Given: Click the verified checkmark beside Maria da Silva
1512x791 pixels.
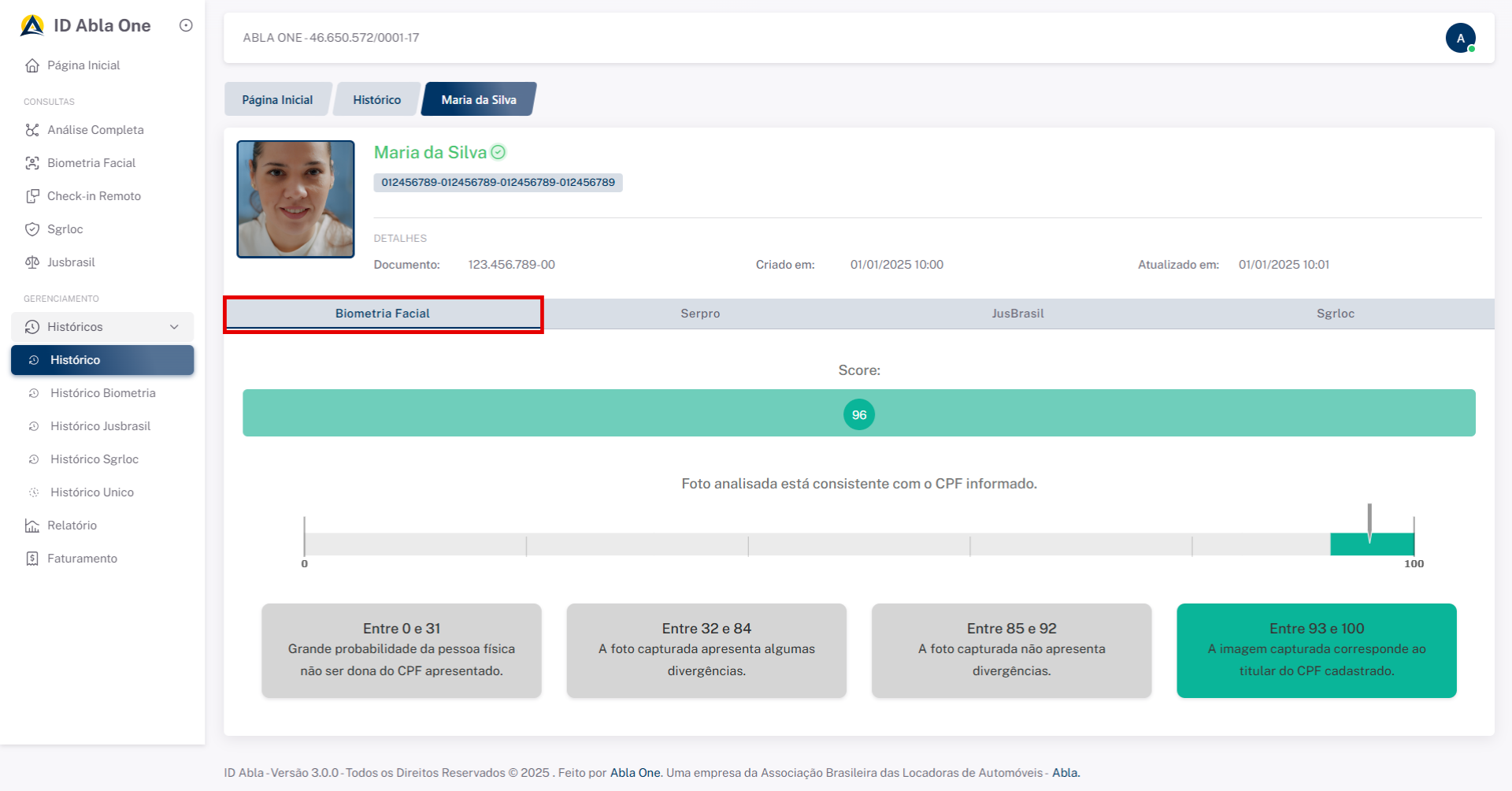Looking at the screenshot, I should (498, 152).
